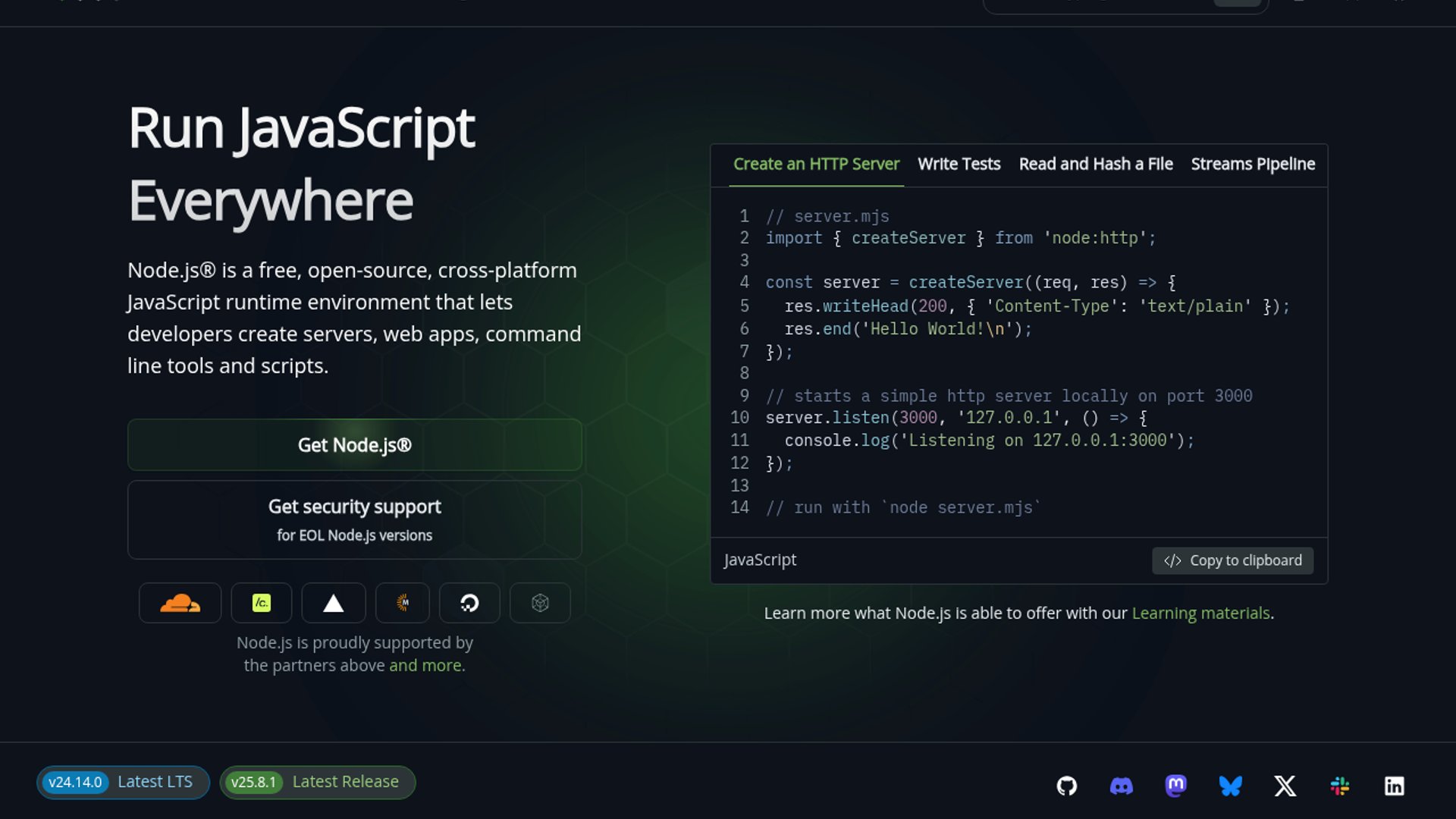Click the Vercel triangle partner logo
1456x819 pixels.
[x=333, y=603]
